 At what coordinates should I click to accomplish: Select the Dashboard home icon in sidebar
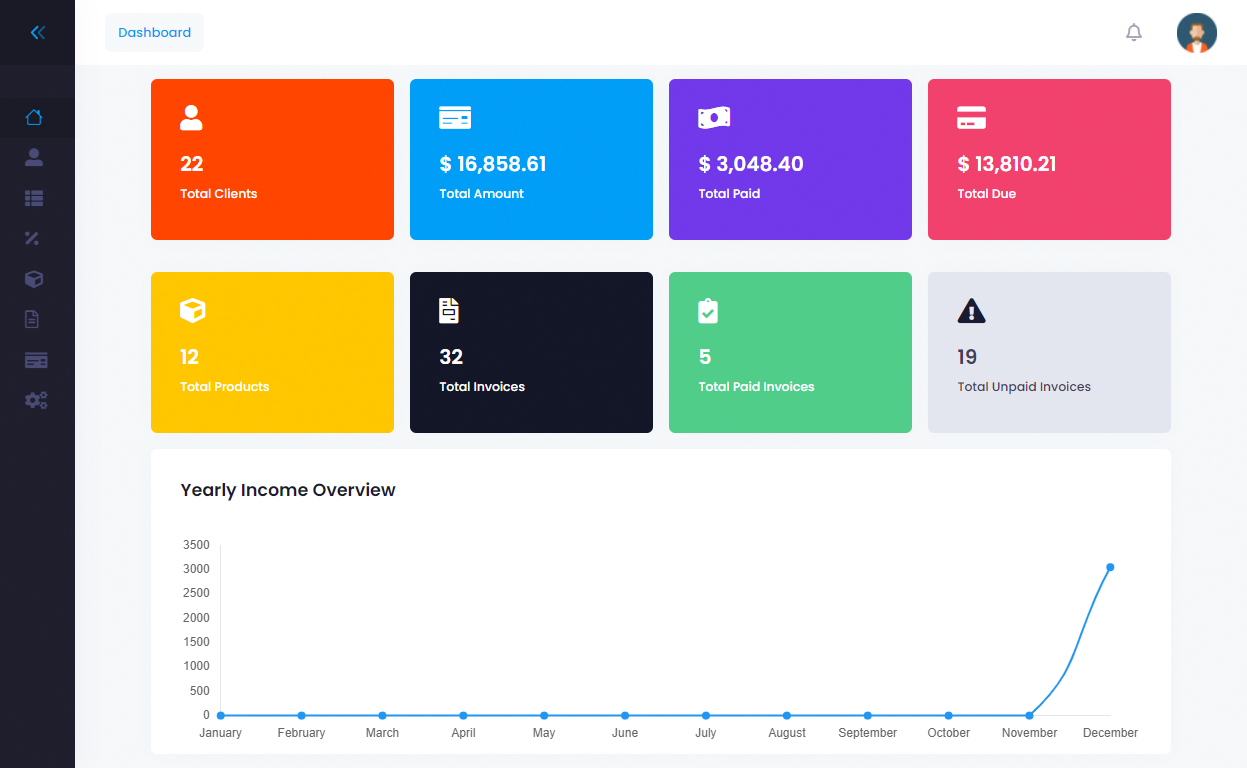click(34, 117)
